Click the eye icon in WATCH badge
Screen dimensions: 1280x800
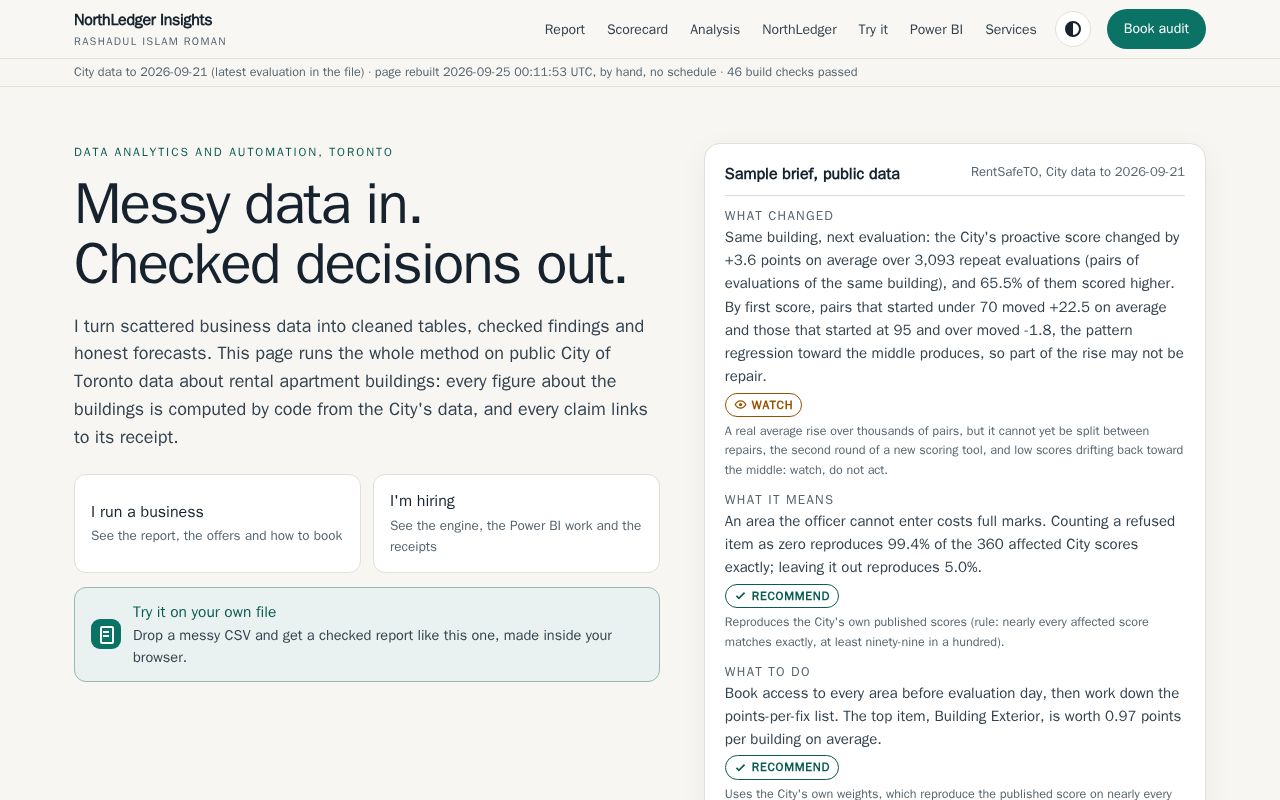740,405
